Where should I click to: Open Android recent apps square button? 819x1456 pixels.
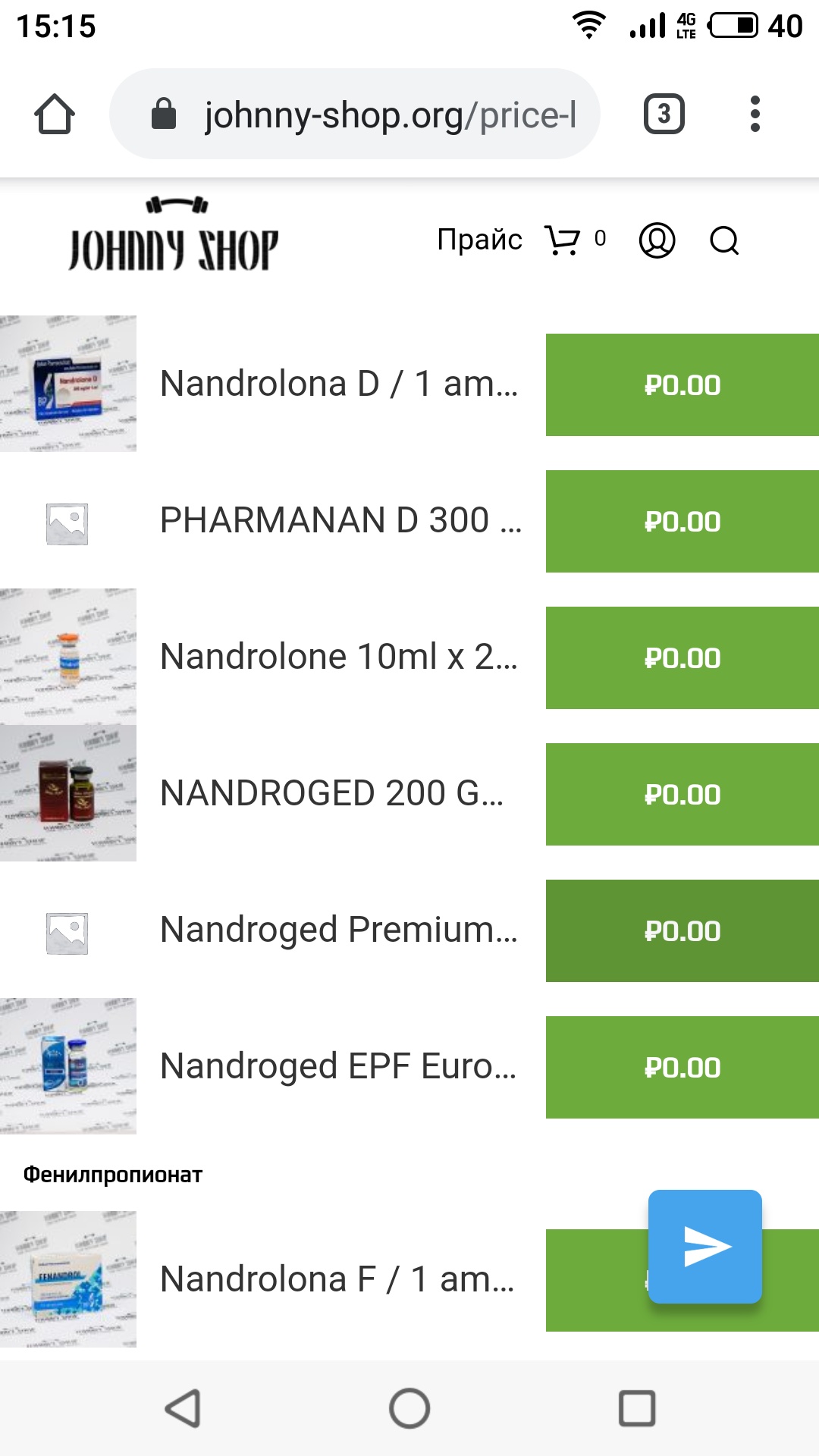(637, 1408)
